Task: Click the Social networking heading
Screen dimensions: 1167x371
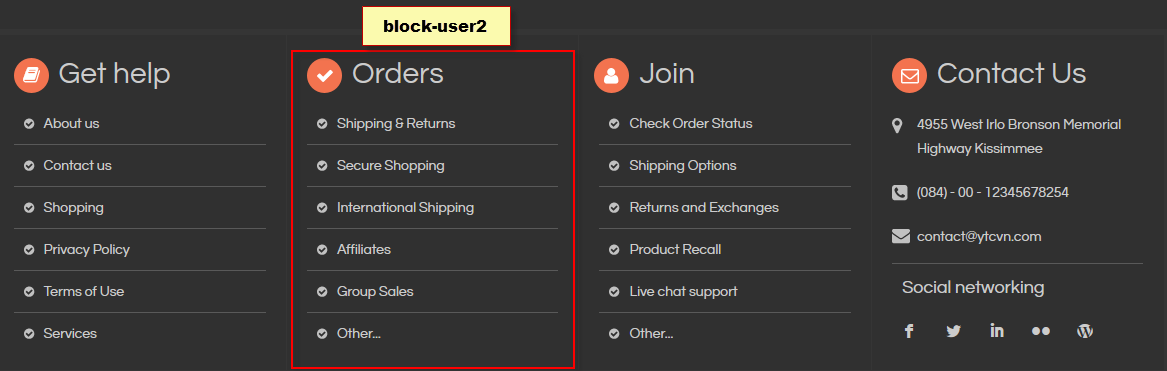Action: (x=973, y=288)
